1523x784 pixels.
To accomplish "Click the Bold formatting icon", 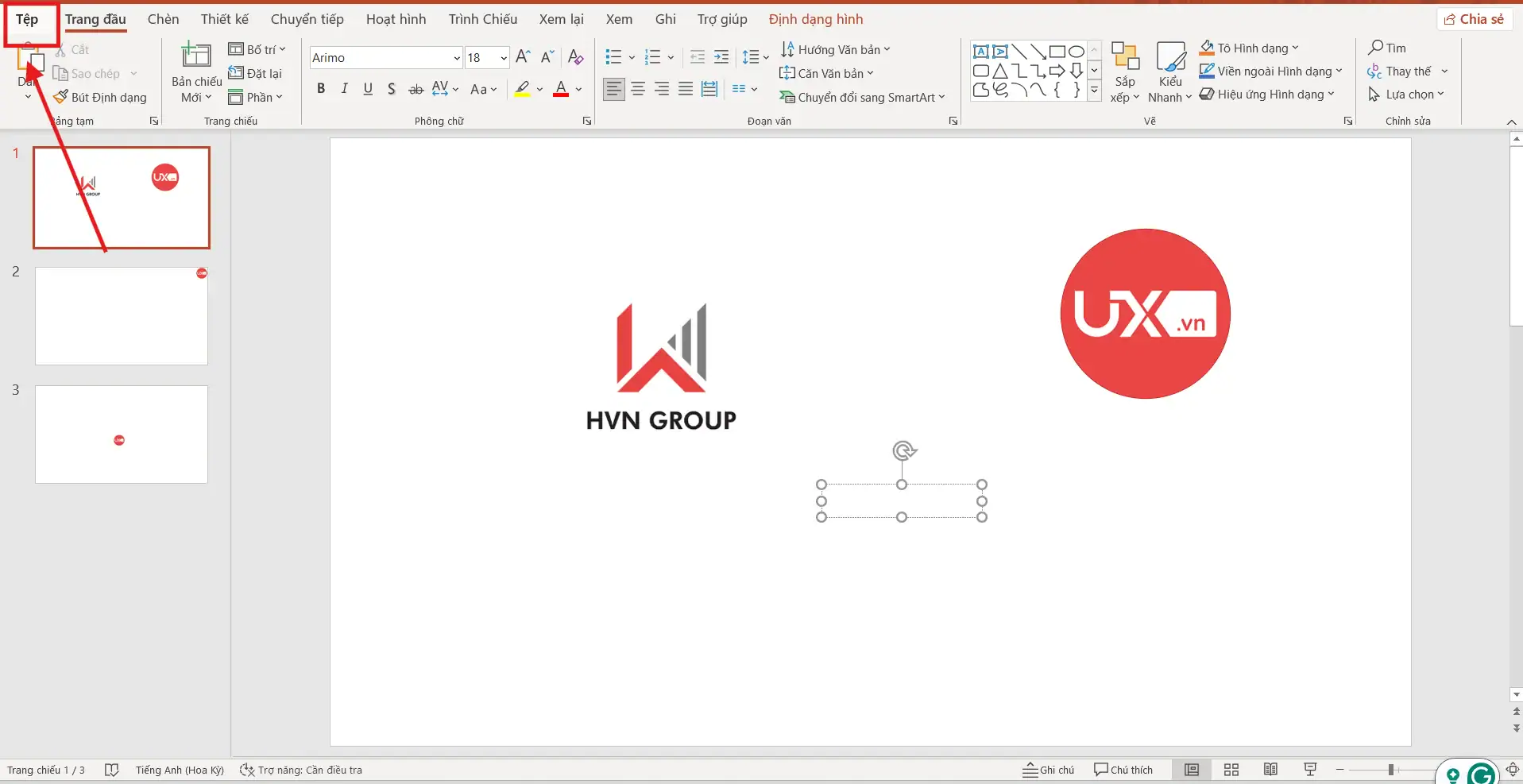I will coord(321,89).
